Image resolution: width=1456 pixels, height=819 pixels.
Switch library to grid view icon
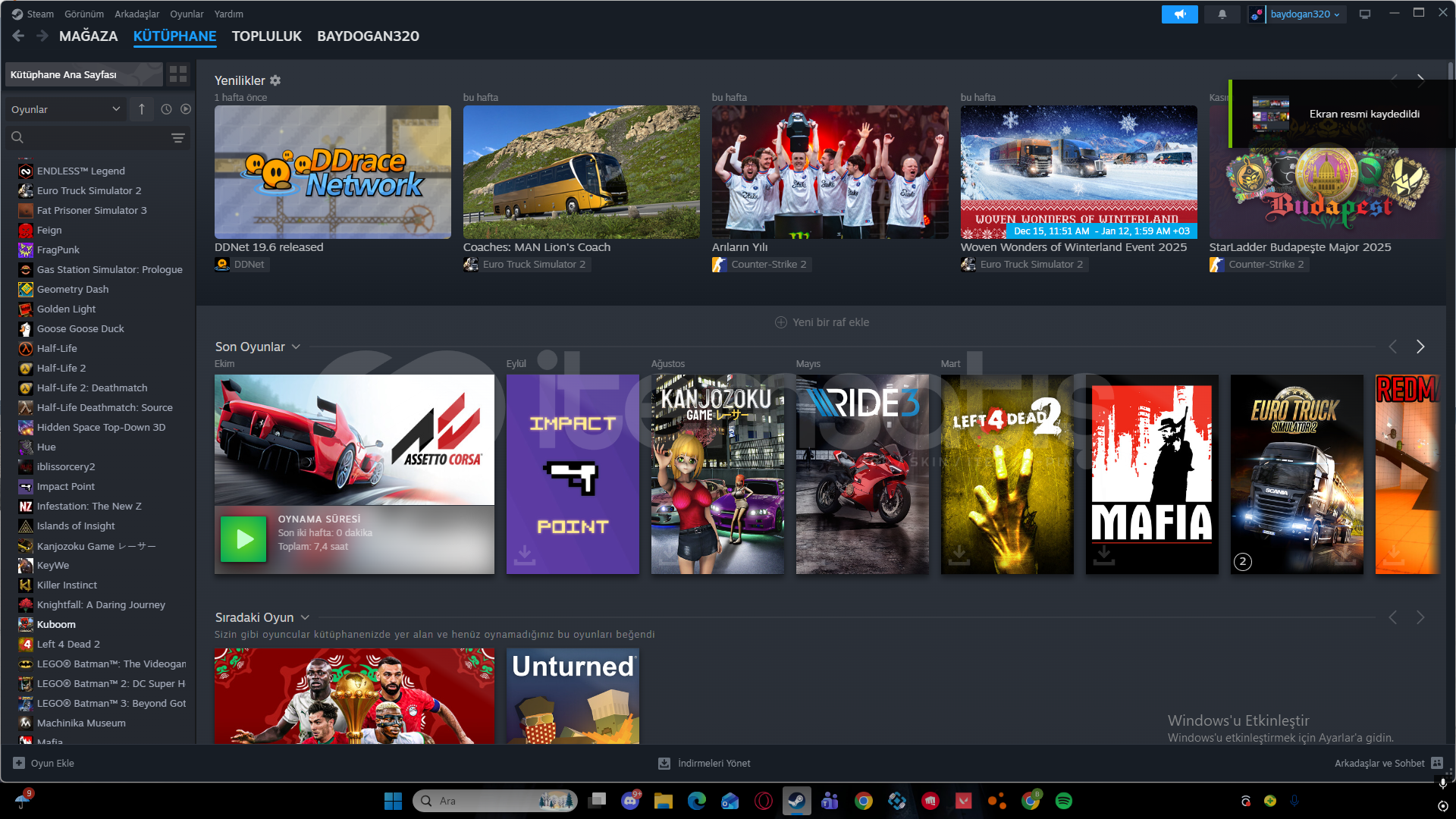click(x=178, y=74)
